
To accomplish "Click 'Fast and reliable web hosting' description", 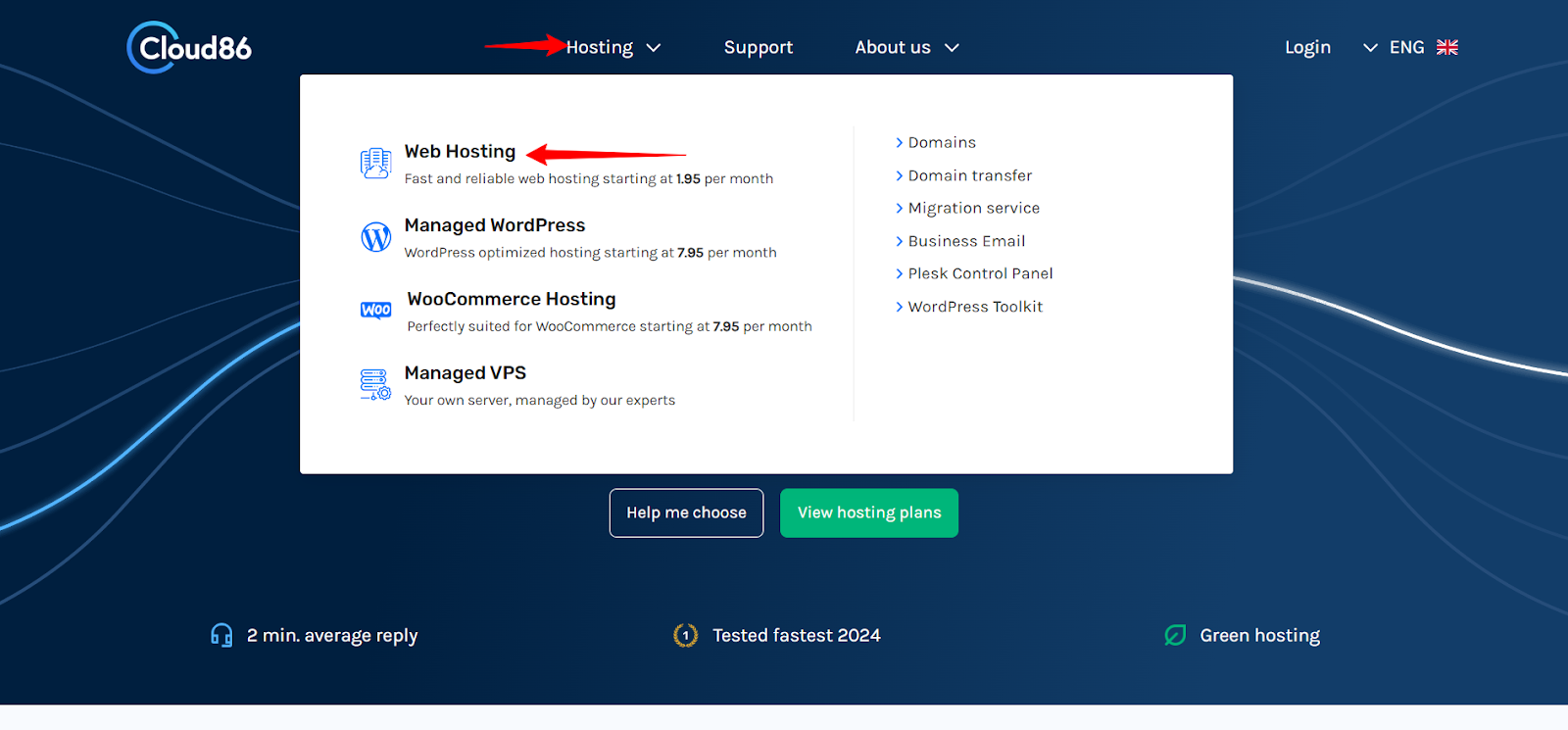I will [589, 178].
